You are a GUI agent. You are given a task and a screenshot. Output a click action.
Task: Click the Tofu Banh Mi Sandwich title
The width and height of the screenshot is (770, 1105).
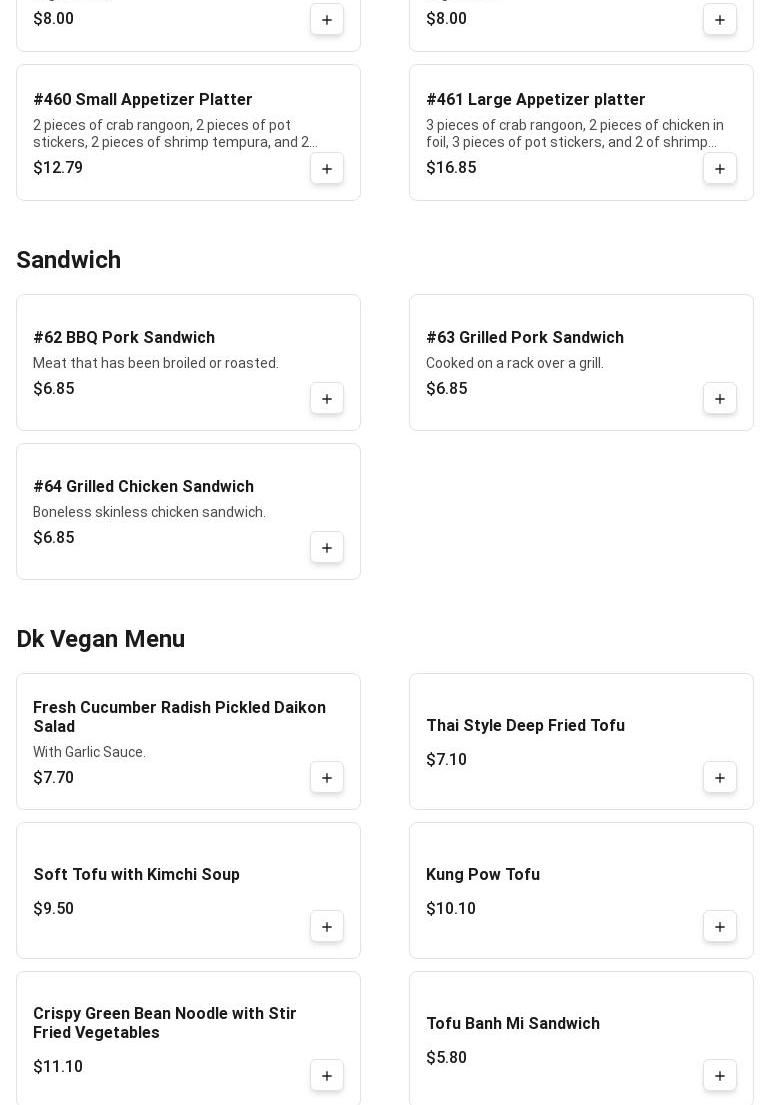512,1024
